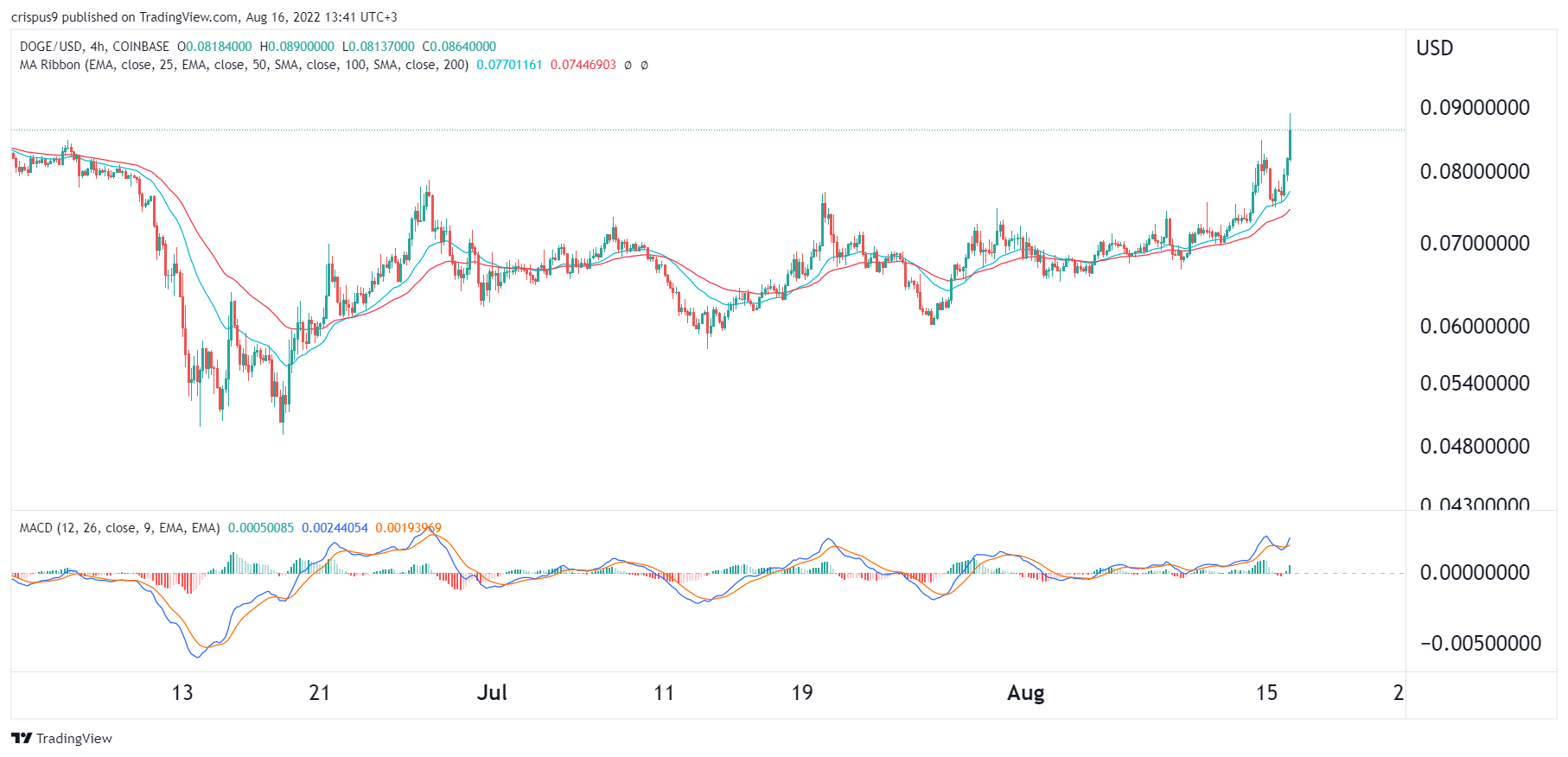Click the 0.04800000 price axis label

click(x=1475, y=447)
